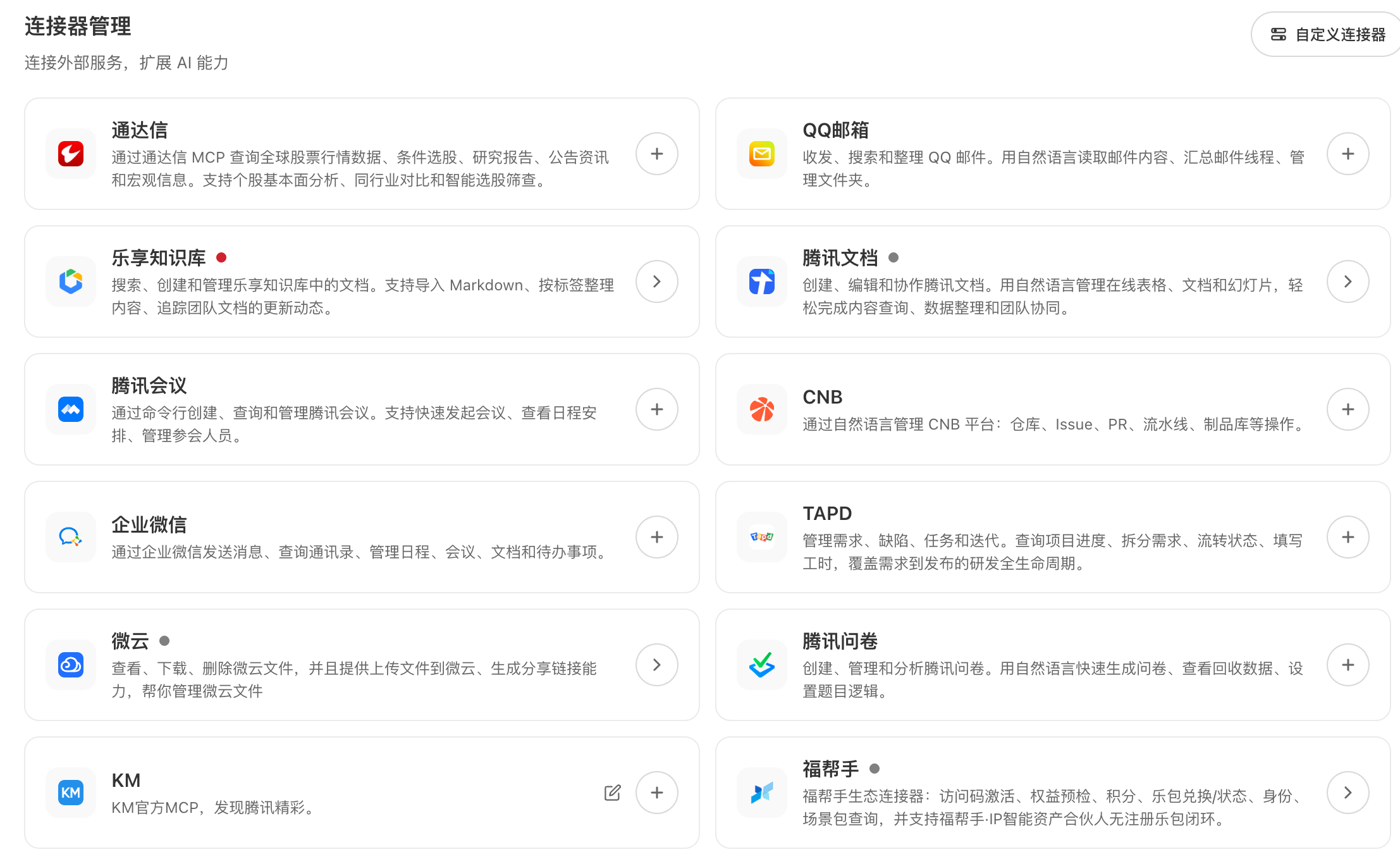1400x859 pixels.
Task: Open 福帮手 details via chevron arrow
Action: [x=1348, y=793]
